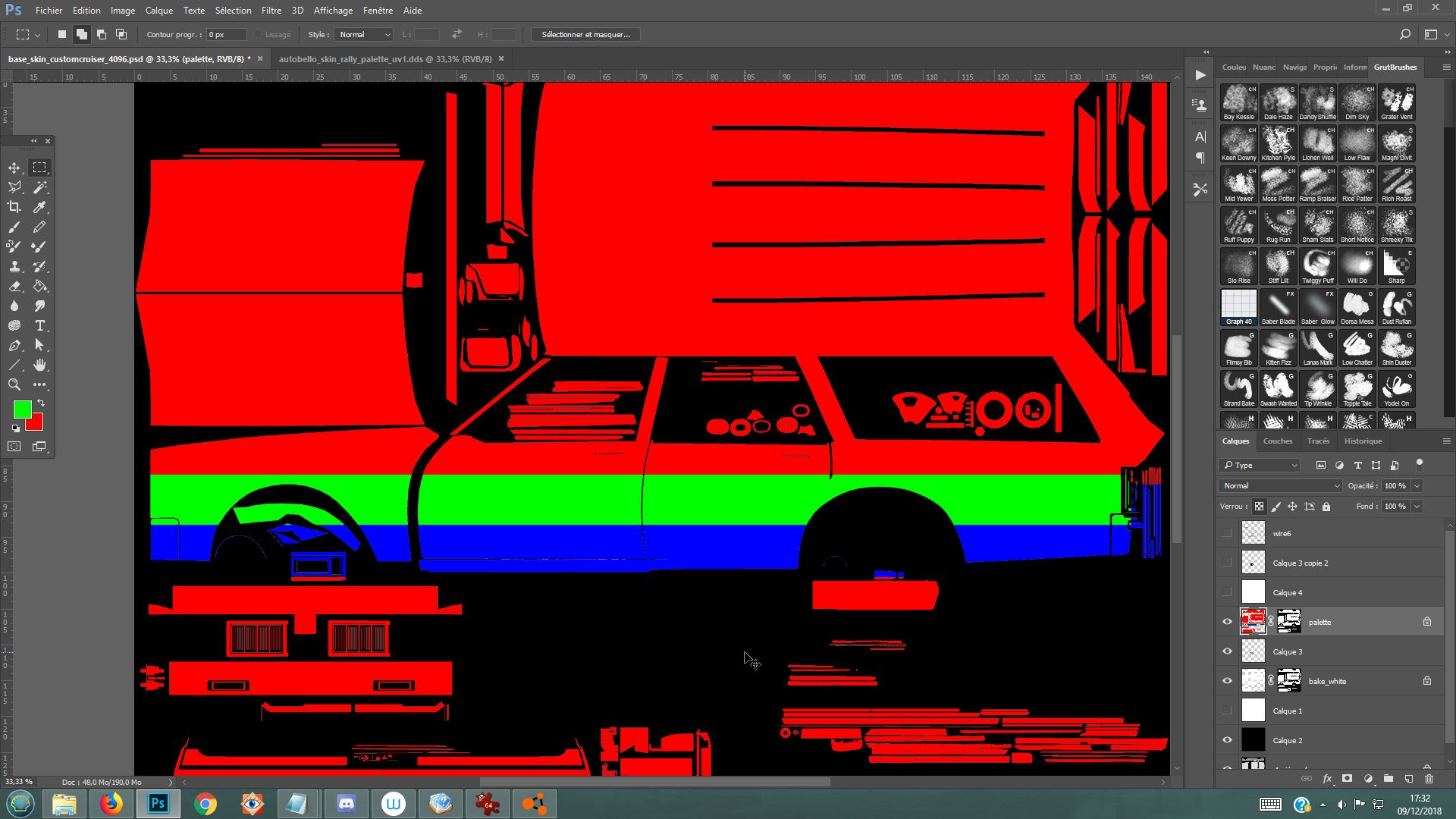The image size is (1456, 819).
Task: Click the Paint Bucket tool
Action: (x=40, y=287)
